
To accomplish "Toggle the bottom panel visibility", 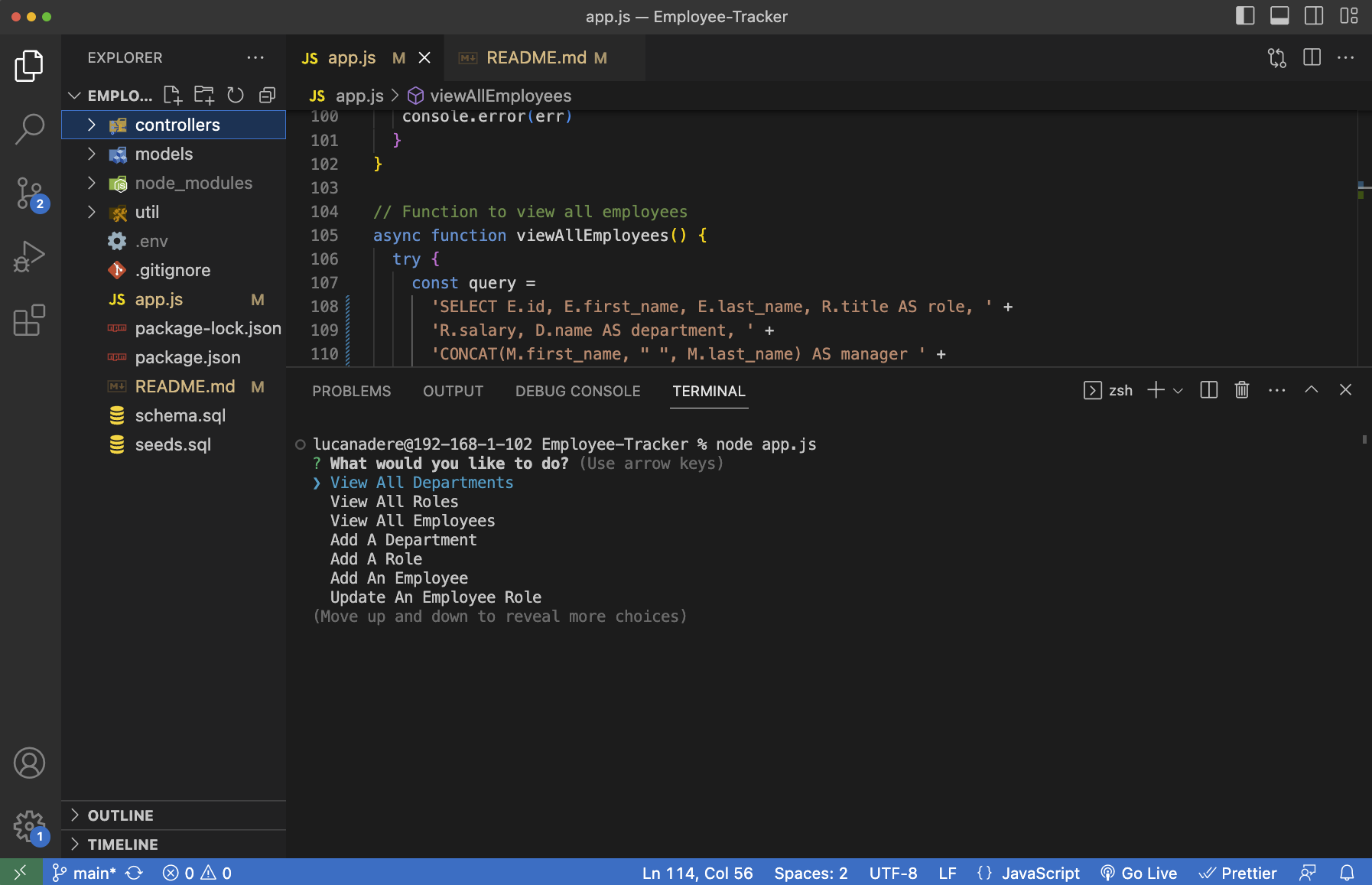I will (1279, 15).
